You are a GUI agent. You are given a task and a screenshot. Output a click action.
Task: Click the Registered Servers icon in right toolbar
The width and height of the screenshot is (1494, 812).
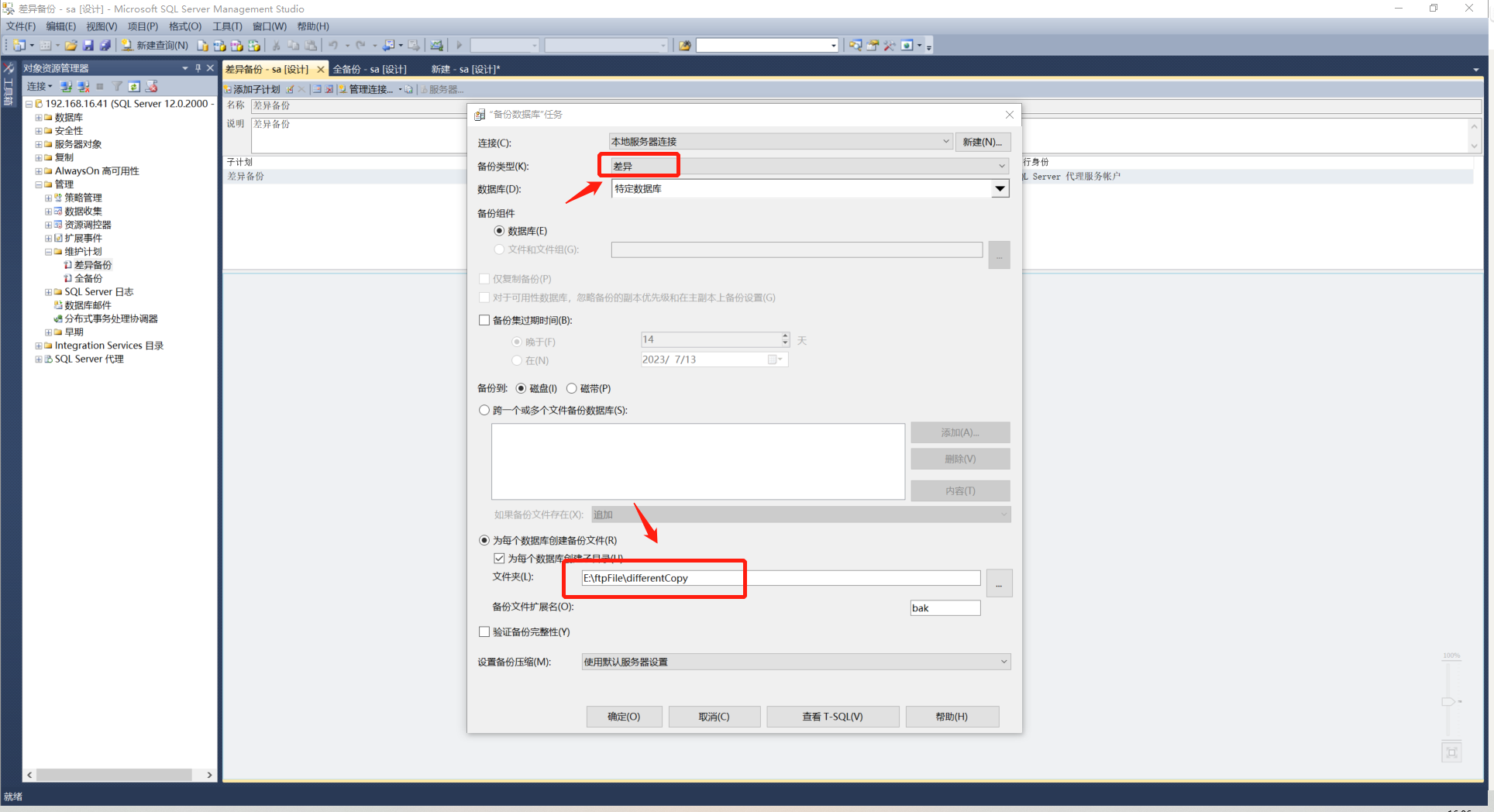pos(855,45)
